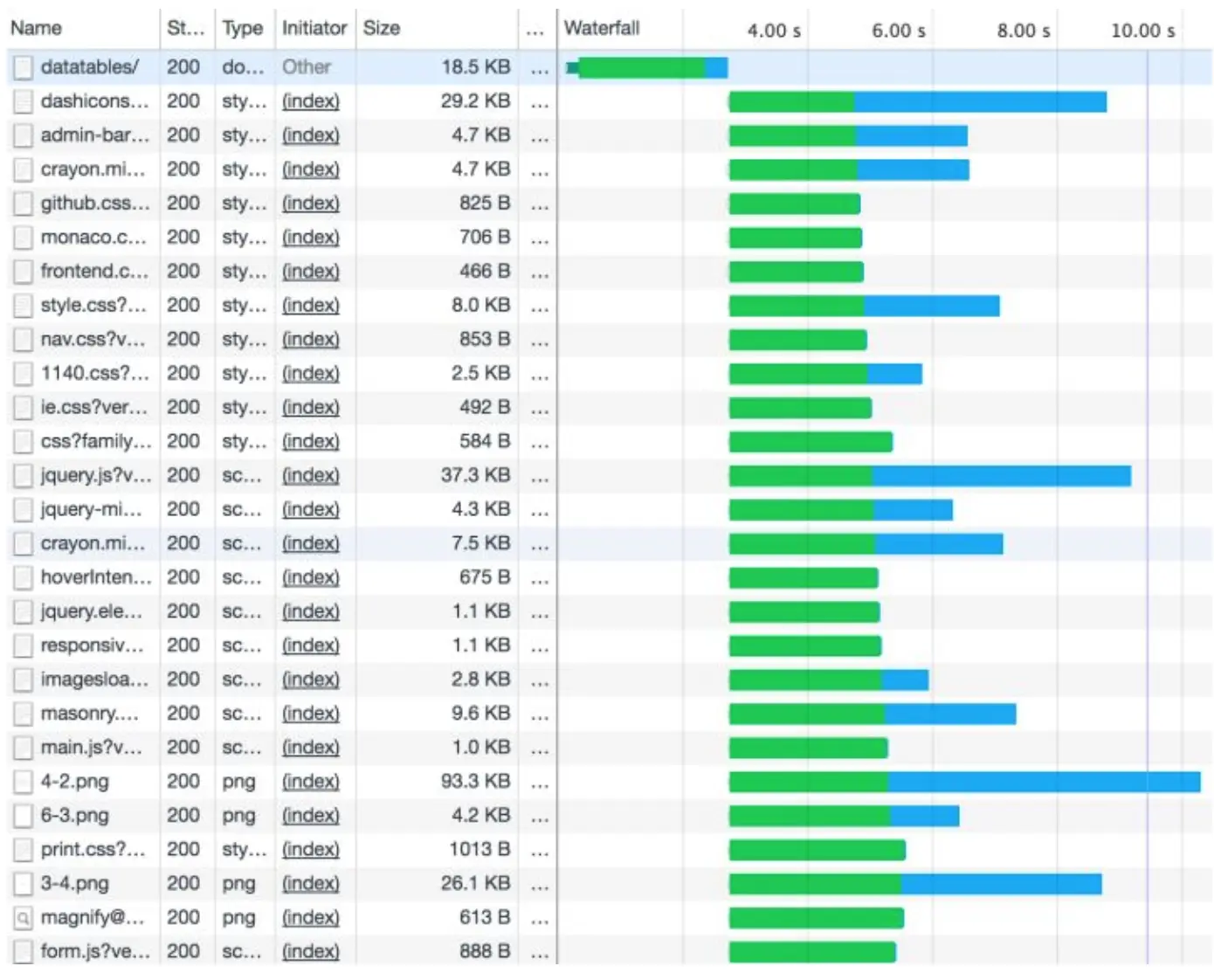Screen dimensions: 1214x980
Task: Select the print.css?… request name
Action: pos(93,849)
